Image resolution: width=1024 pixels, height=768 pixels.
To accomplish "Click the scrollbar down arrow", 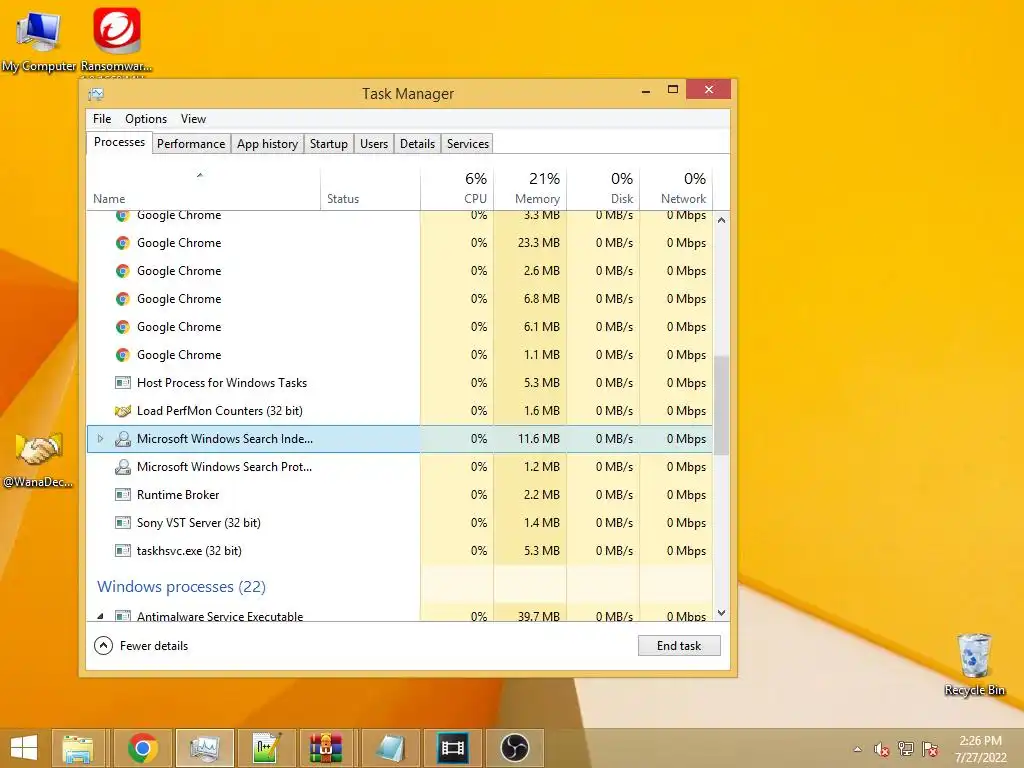I will coord(721,613).
